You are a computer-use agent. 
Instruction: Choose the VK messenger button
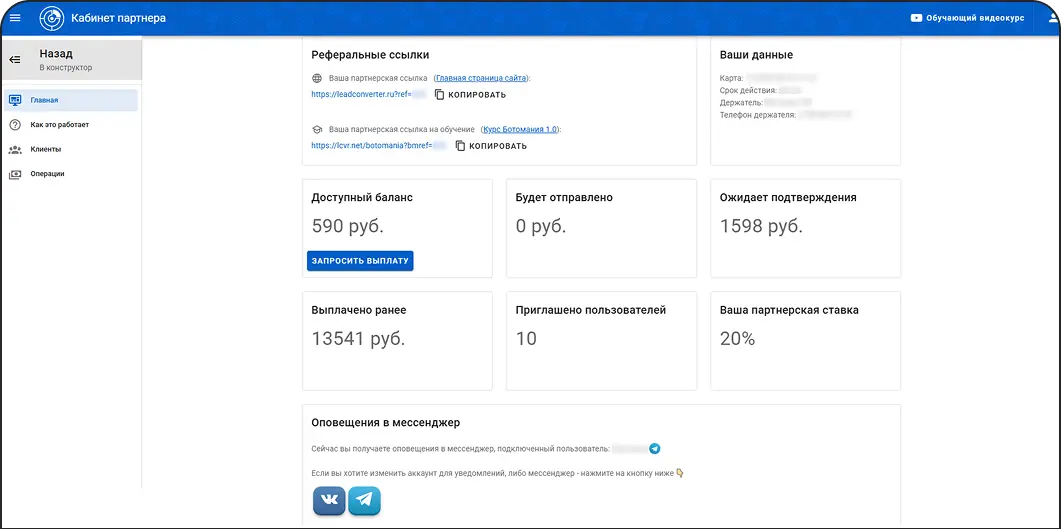point(329,500)
